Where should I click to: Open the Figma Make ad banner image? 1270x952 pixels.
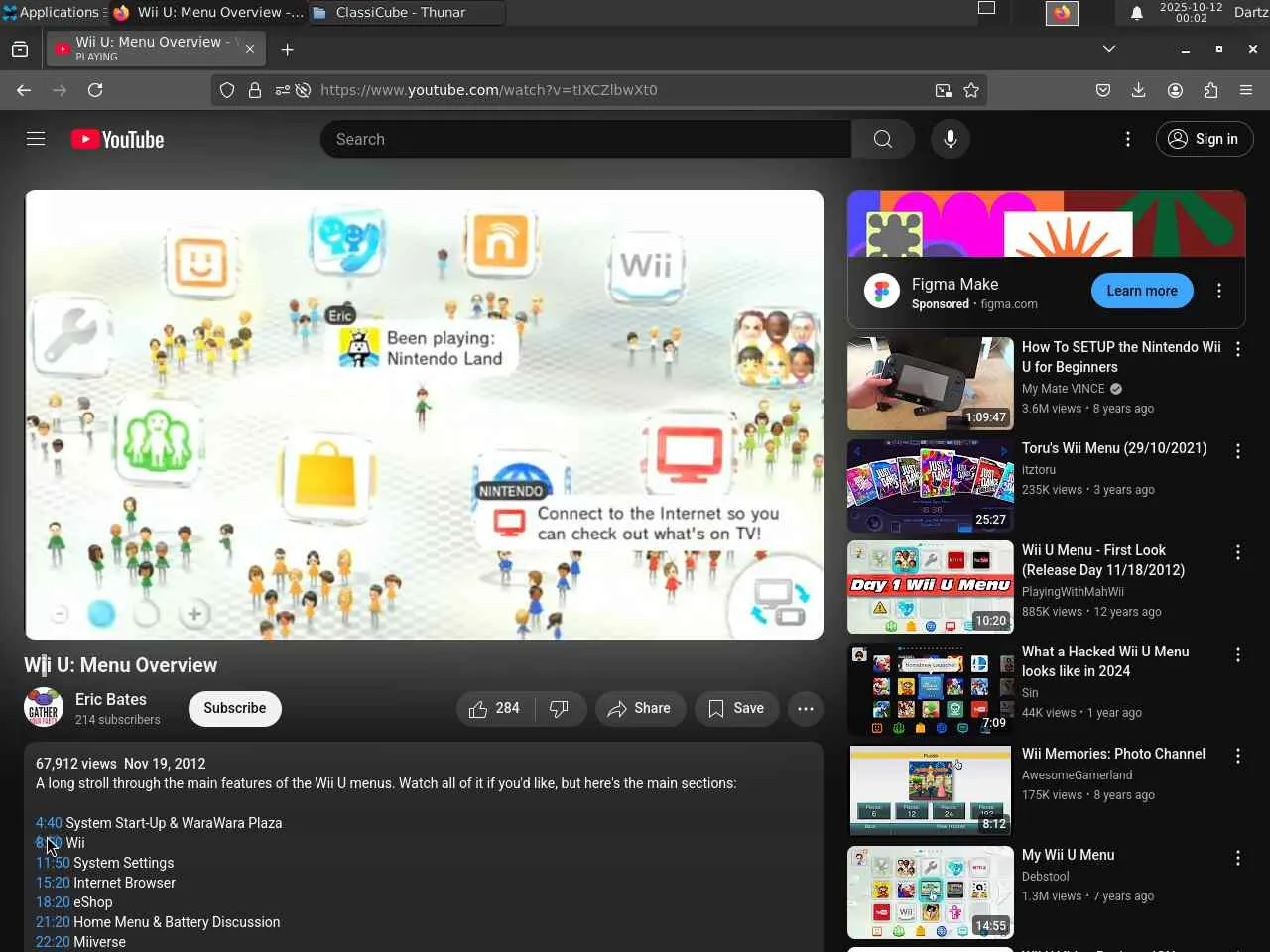1047,224
